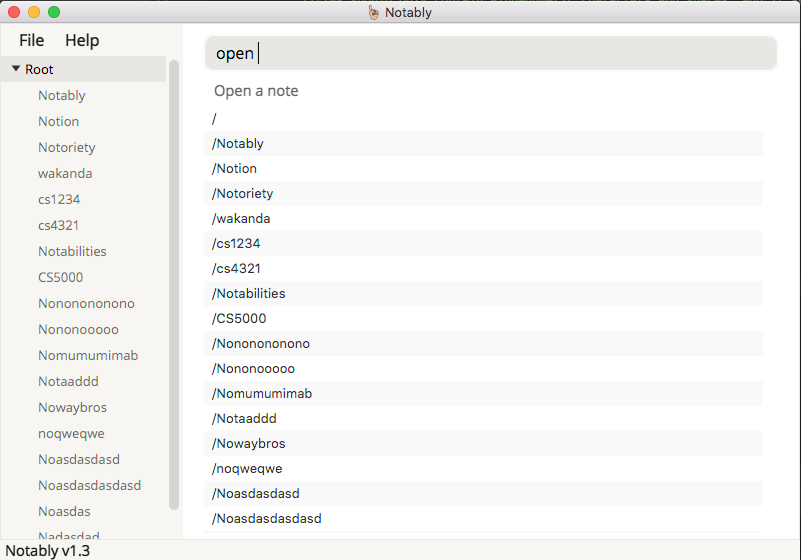Select Noasdasdasd in the sidebar tree

[x=79, y=459]
